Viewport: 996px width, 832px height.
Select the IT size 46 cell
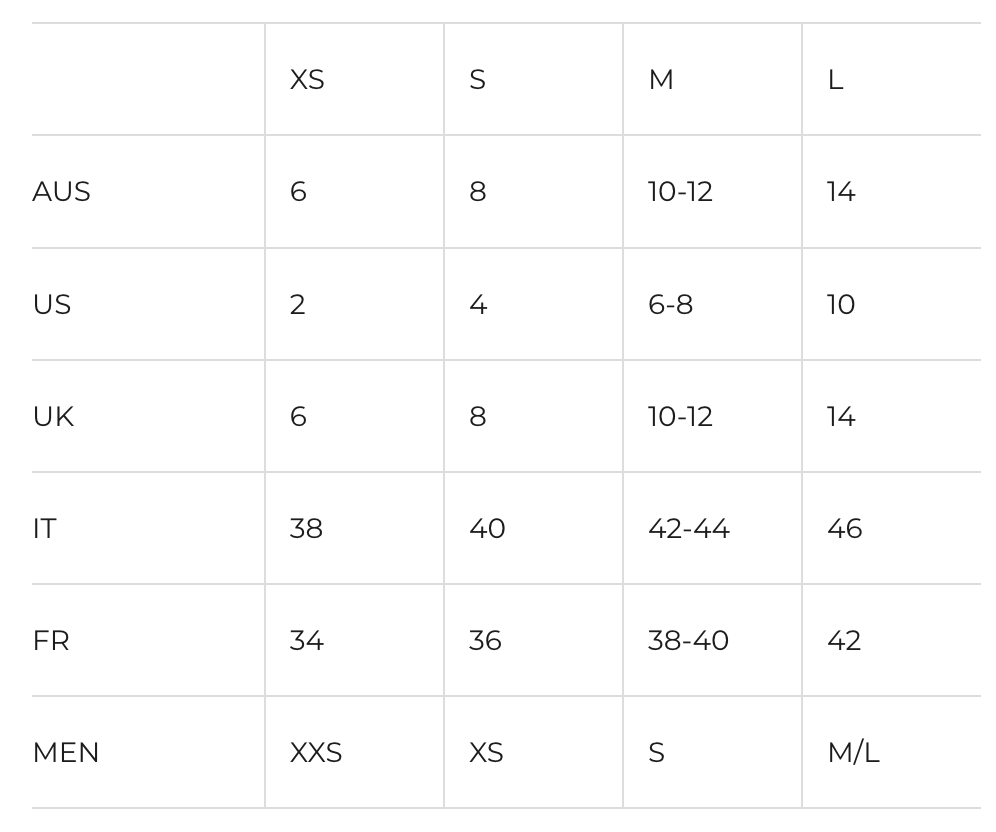pyautogui.click(x=844, y=528)
